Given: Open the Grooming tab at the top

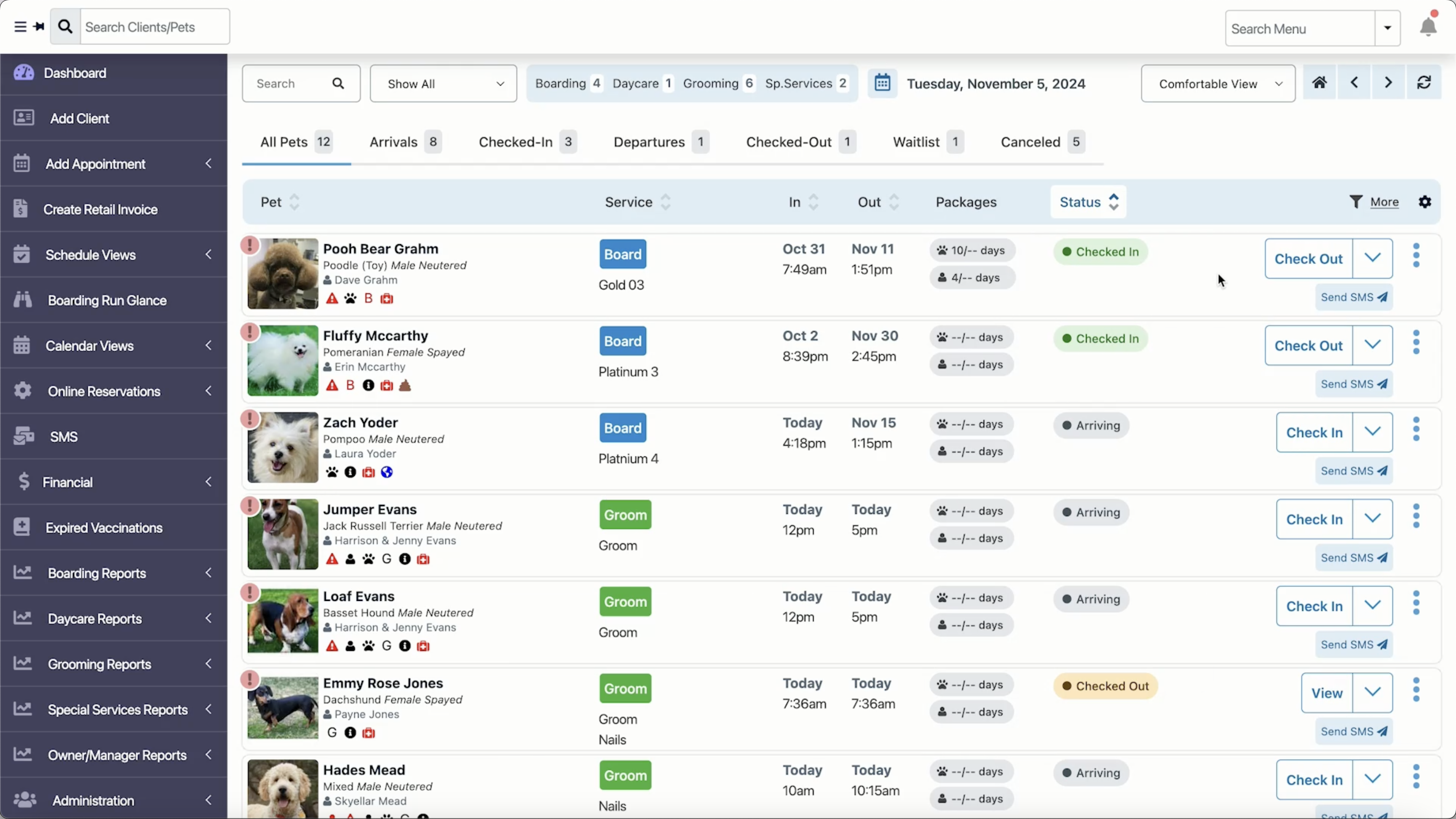Looking at the screenshot, I should [x=711, y=83].
